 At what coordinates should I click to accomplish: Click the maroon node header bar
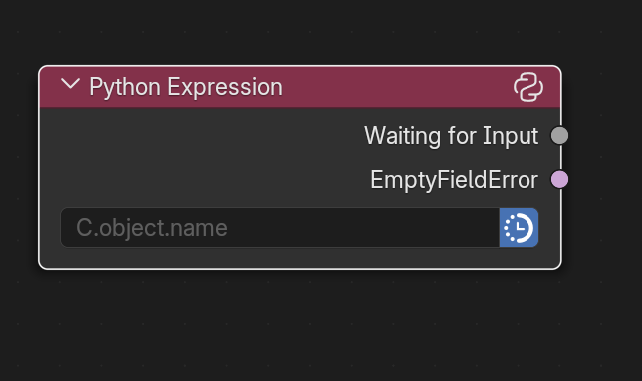pyautogui.click(x=300, y=87)
